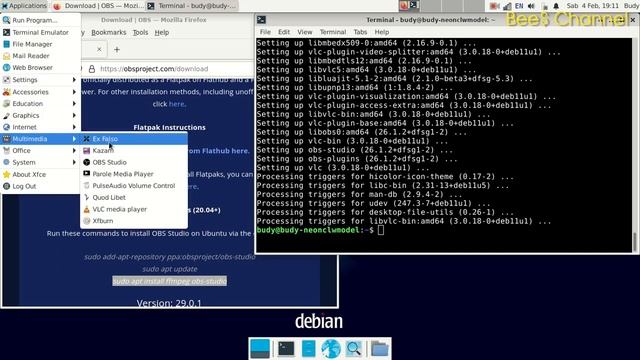Launch web browser globe in dock
This screenshot has width=640, height=360.
click(331, 349)
